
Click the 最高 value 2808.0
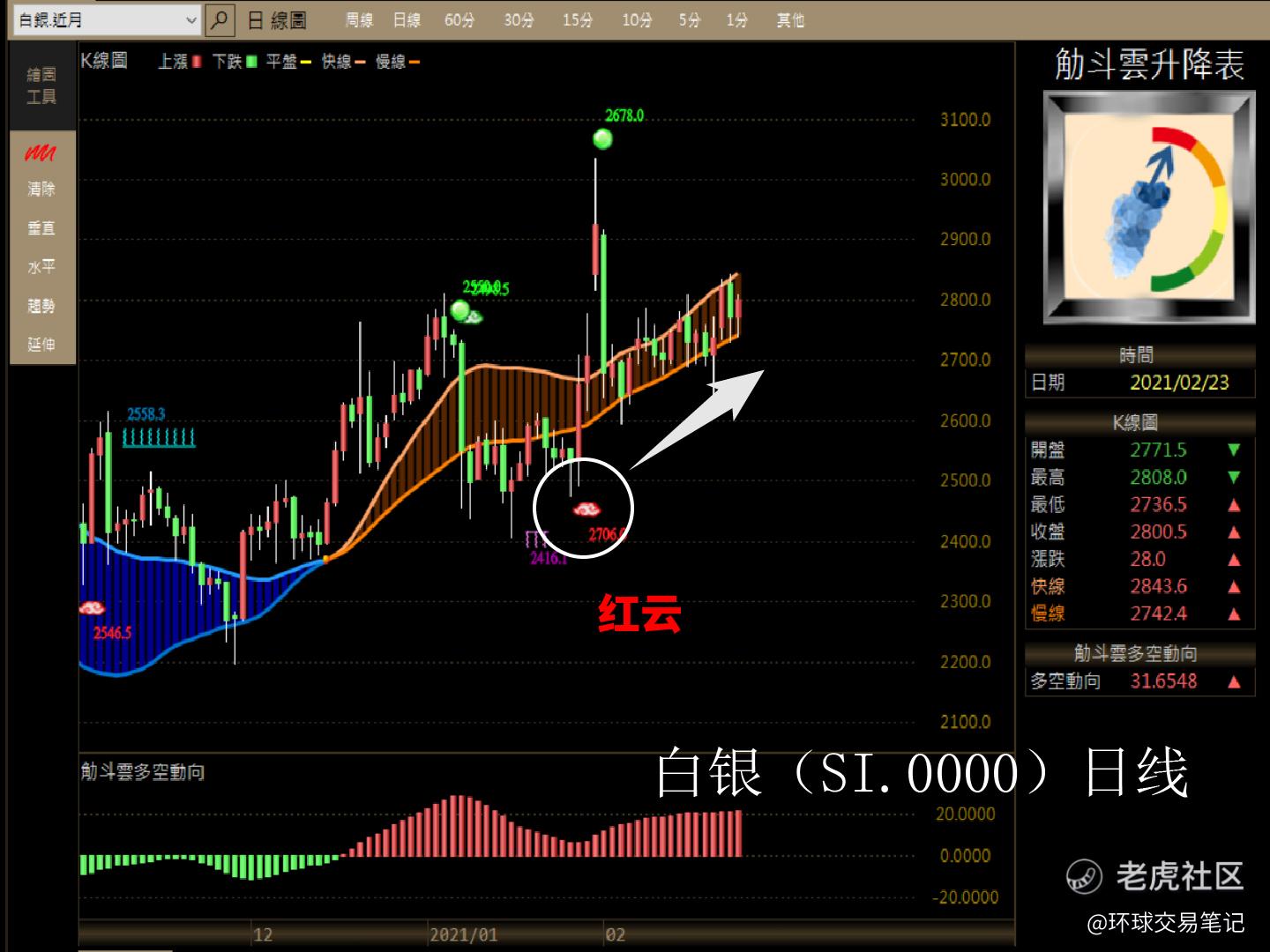click(1158, 477)
